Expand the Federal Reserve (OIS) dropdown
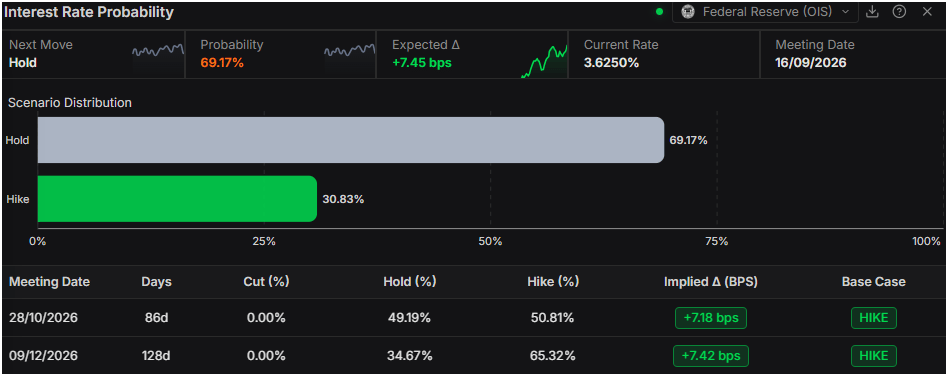Screen dimensions: 948x376 click(765, 12)
